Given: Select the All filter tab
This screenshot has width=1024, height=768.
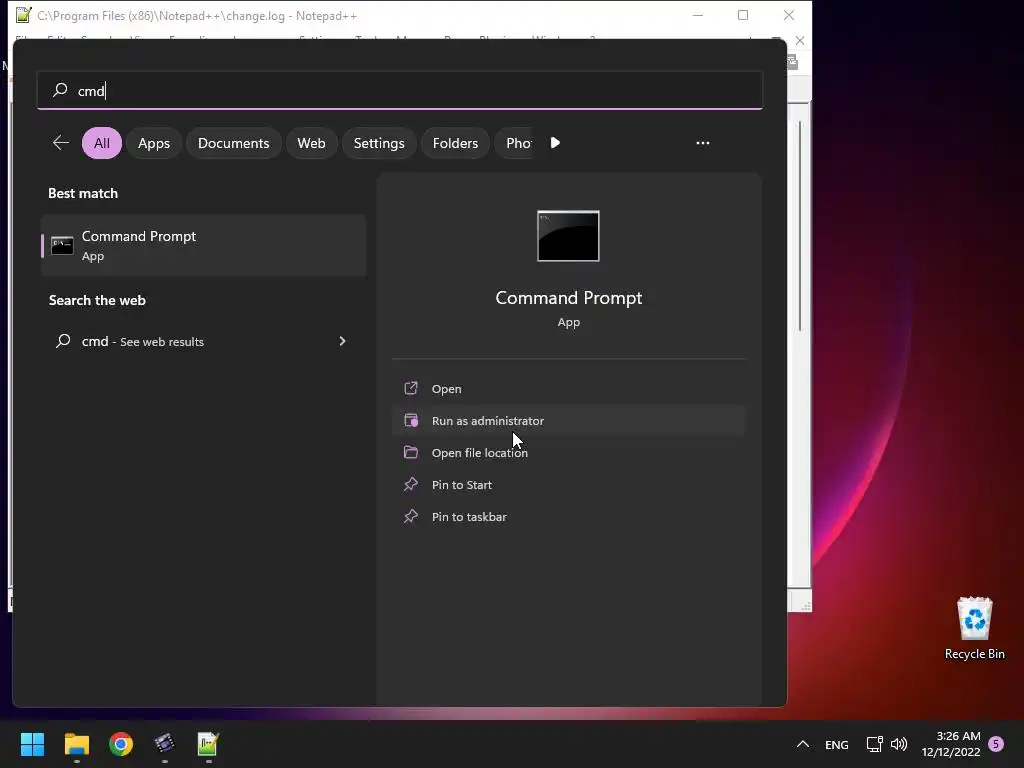Looking at the screenshot, I should click(x=102, y=143).
